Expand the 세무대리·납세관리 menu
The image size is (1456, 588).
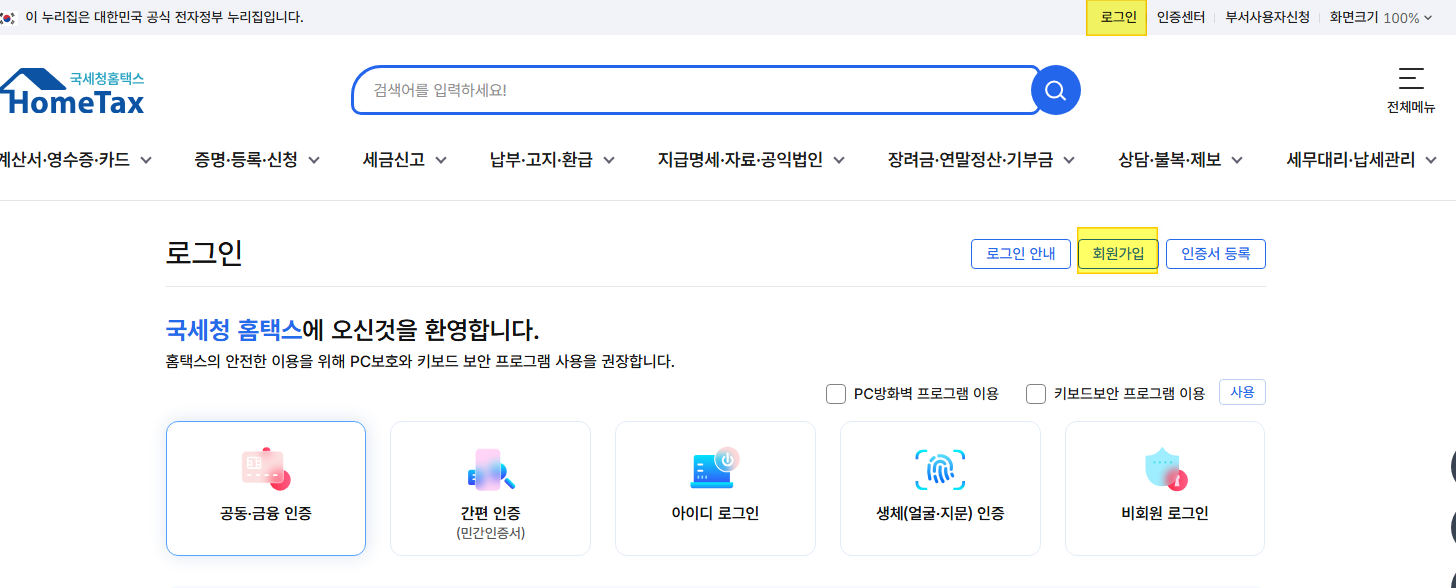(x=1362, y=159)
